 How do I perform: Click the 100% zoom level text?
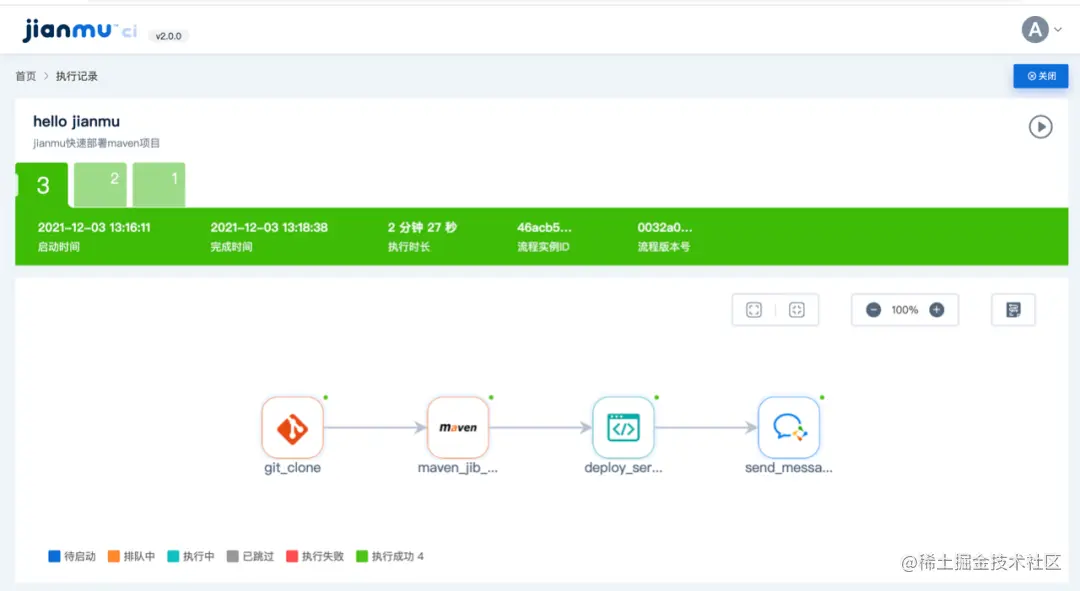905,310
